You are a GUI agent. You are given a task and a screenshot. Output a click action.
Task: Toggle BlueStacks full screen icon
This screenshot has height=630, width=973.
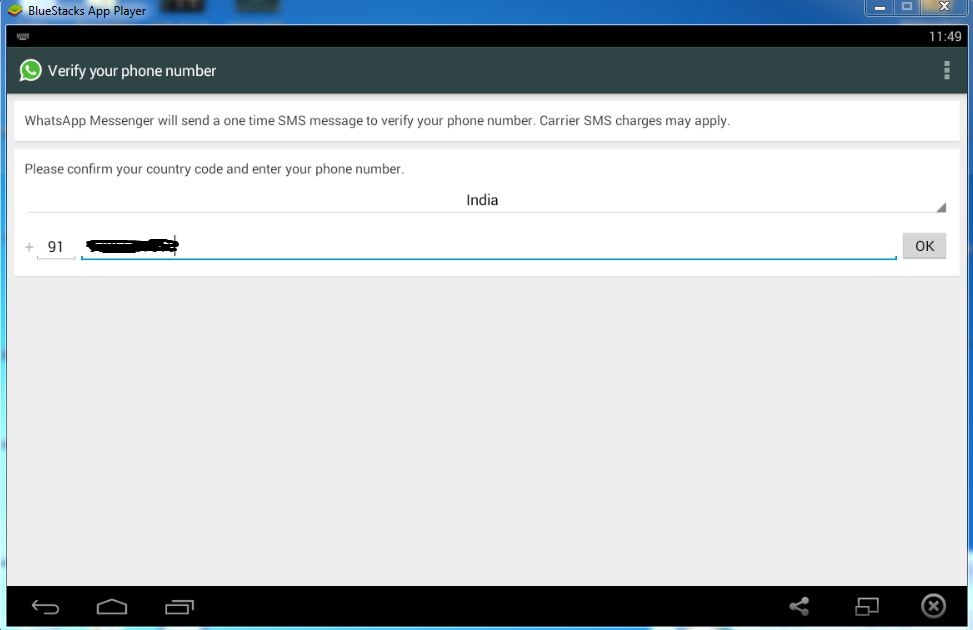(867, 606)
